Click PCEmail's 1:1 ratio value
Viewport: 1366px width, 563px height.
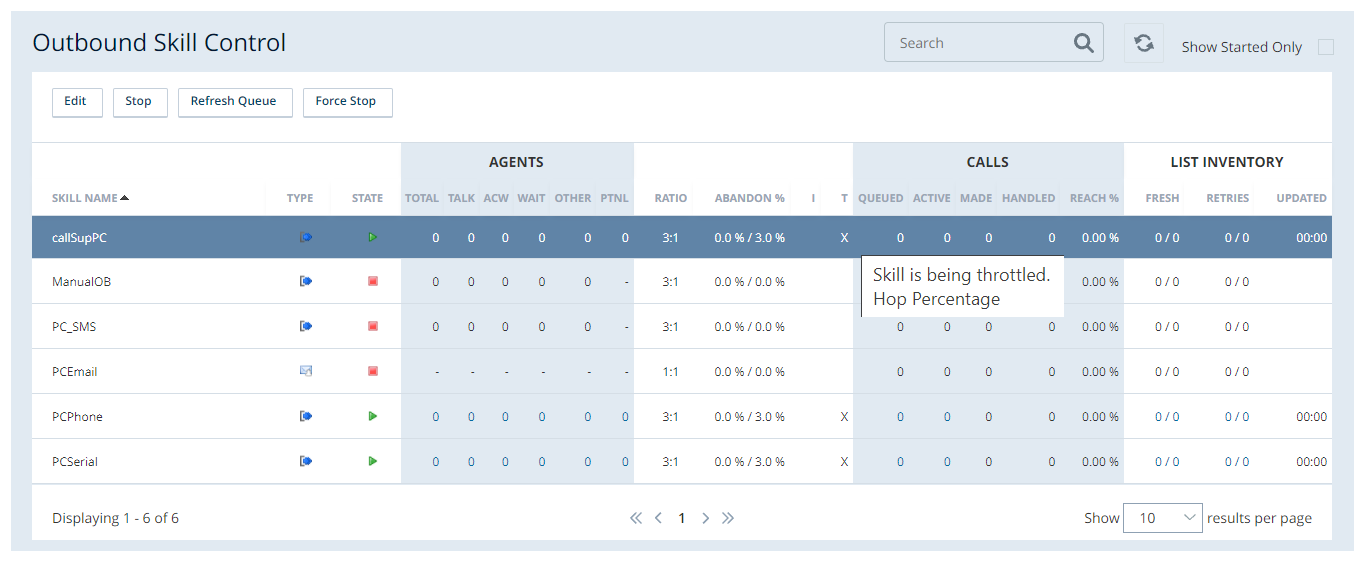click(x=670, y=372)
